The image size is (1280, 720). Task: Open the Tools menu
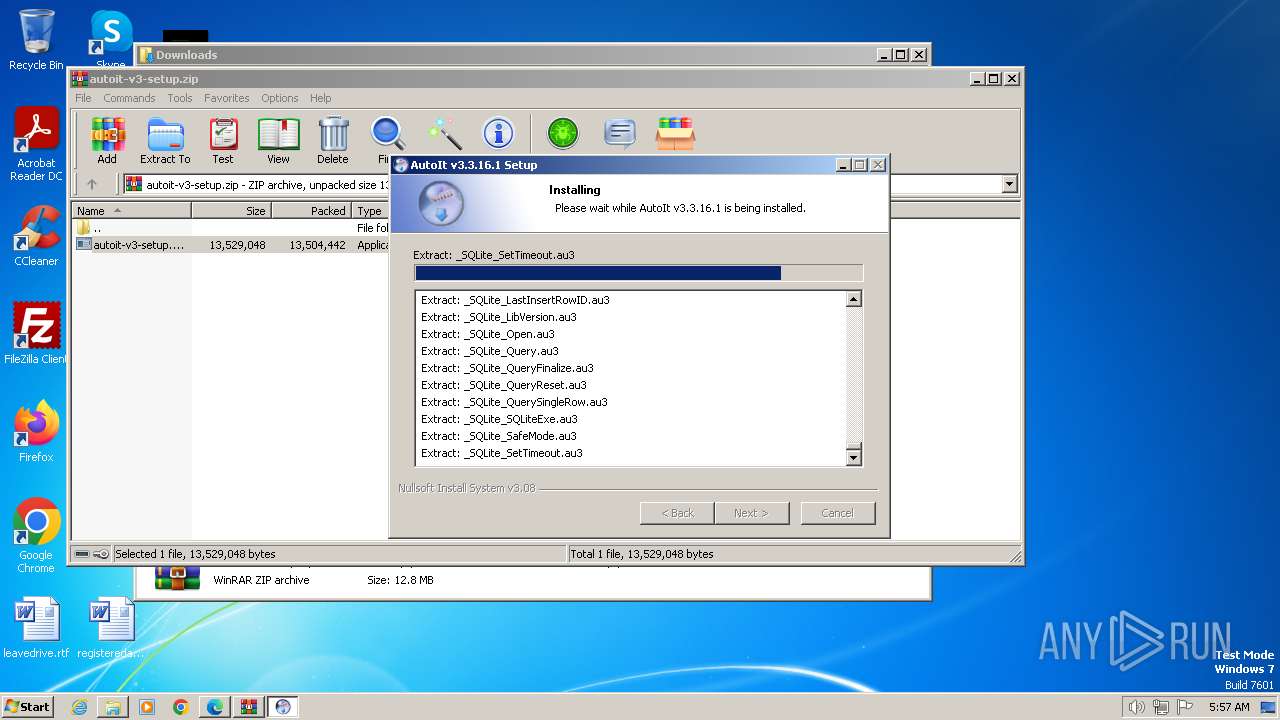[x=180, y=98]
